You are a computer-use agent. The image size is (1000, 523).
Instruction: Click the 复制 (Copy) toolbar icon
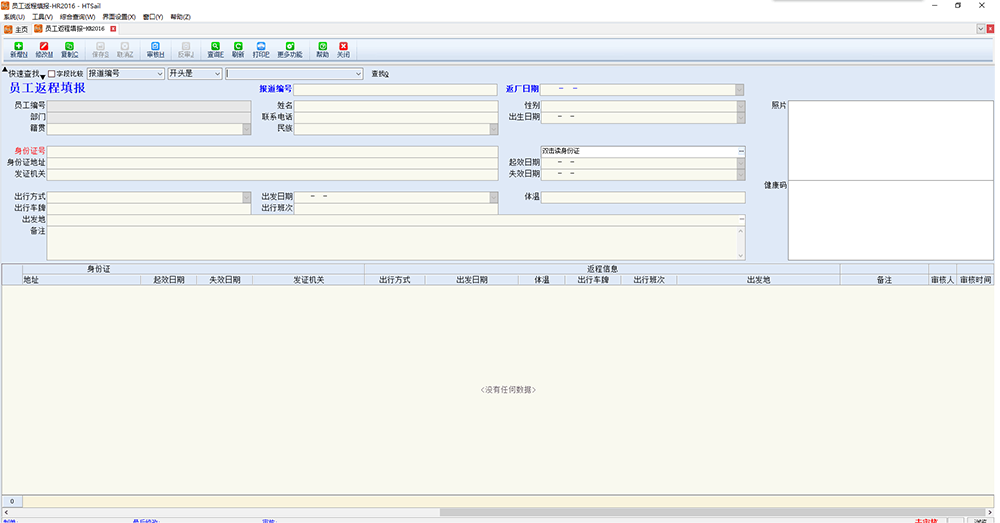[69, 49]
